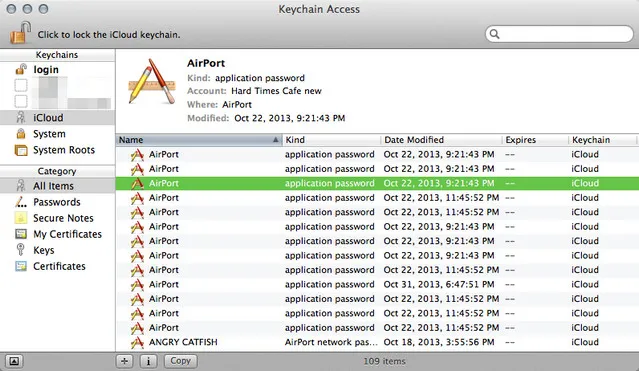
Task: Click the Keys key icon
Action: coord(20,250)
